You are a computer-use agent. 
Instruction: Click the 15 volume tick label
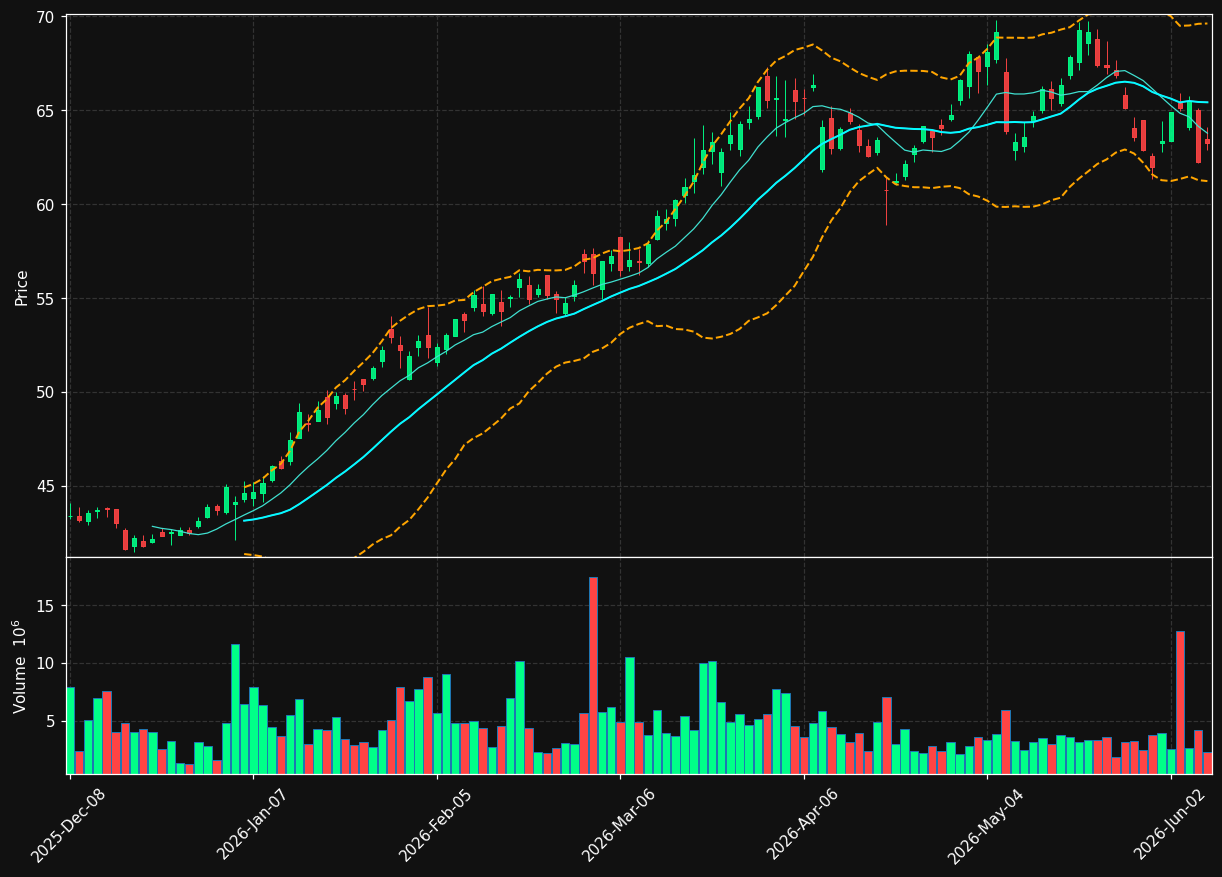tap(46, 606)
